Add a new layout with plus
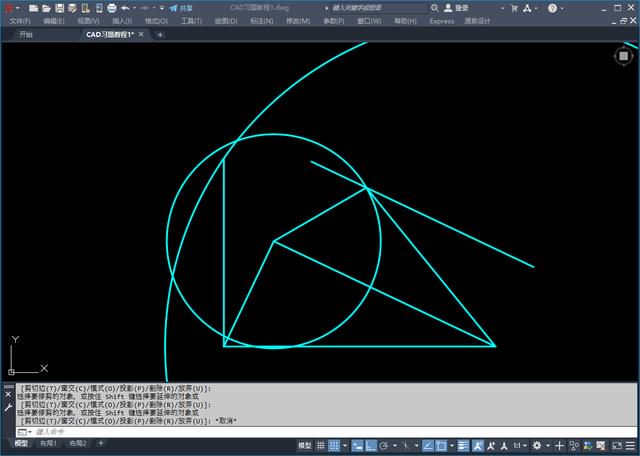Screen dimensions: 640x456 tap(101, 443)
